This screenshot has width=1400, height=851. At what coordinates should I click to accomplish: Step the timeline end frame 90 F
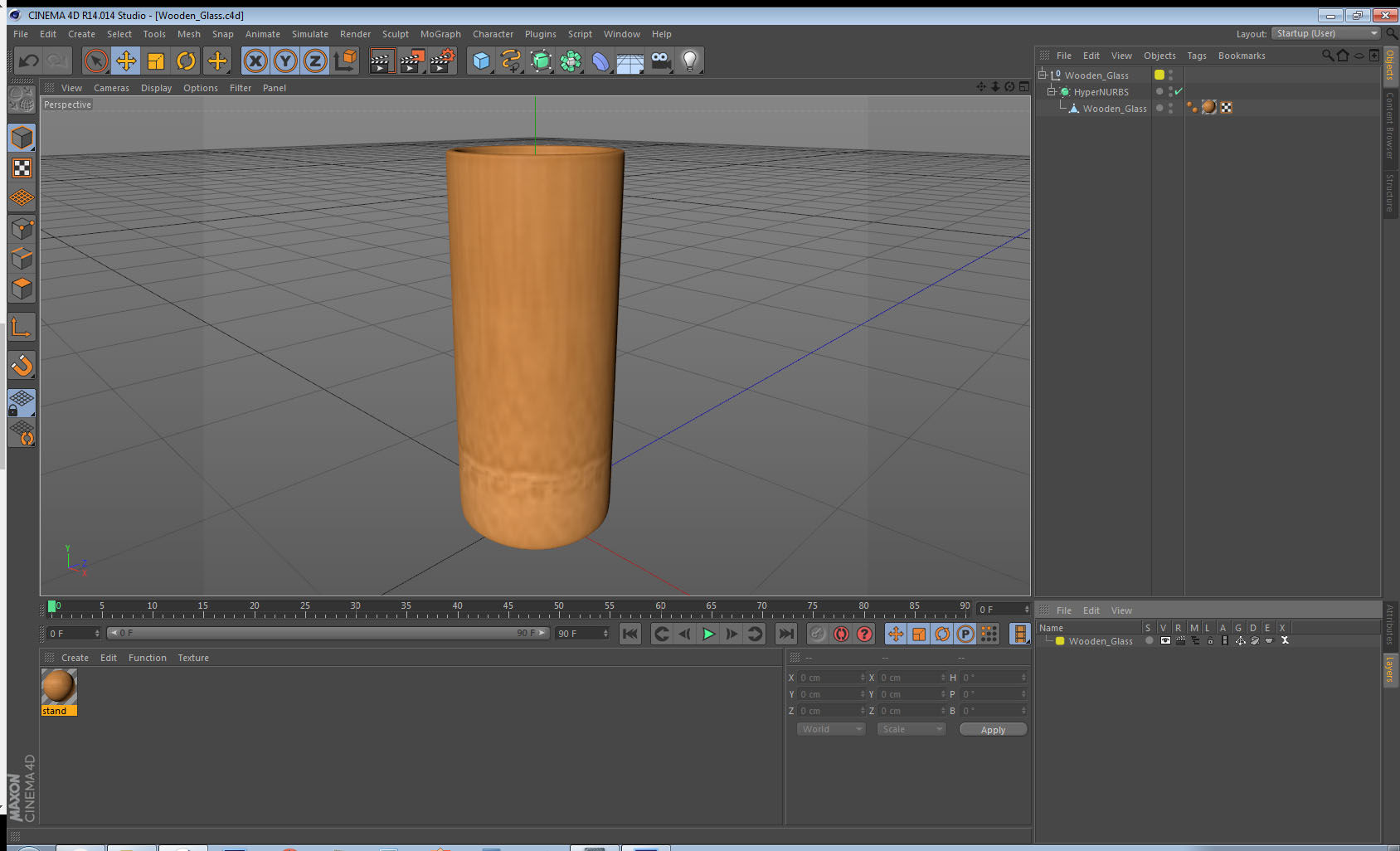coord(605,633)
